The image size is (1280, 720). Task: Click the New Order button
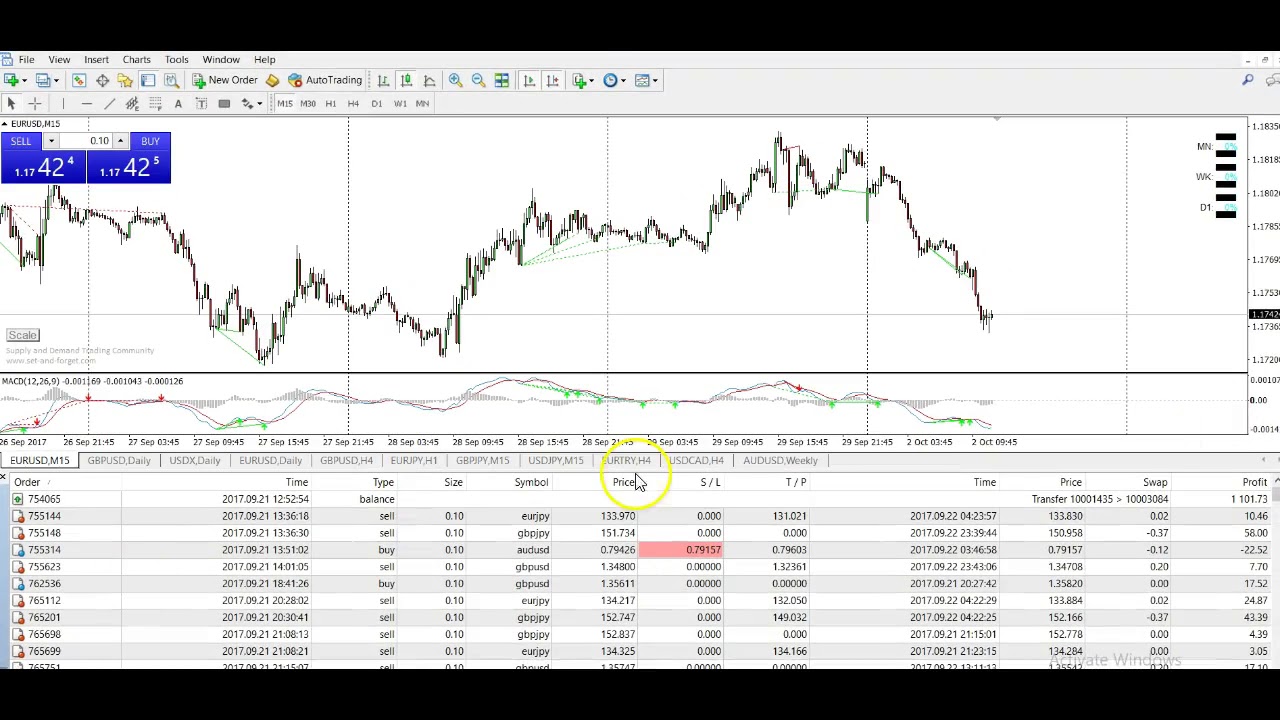[x=225, y=80]
